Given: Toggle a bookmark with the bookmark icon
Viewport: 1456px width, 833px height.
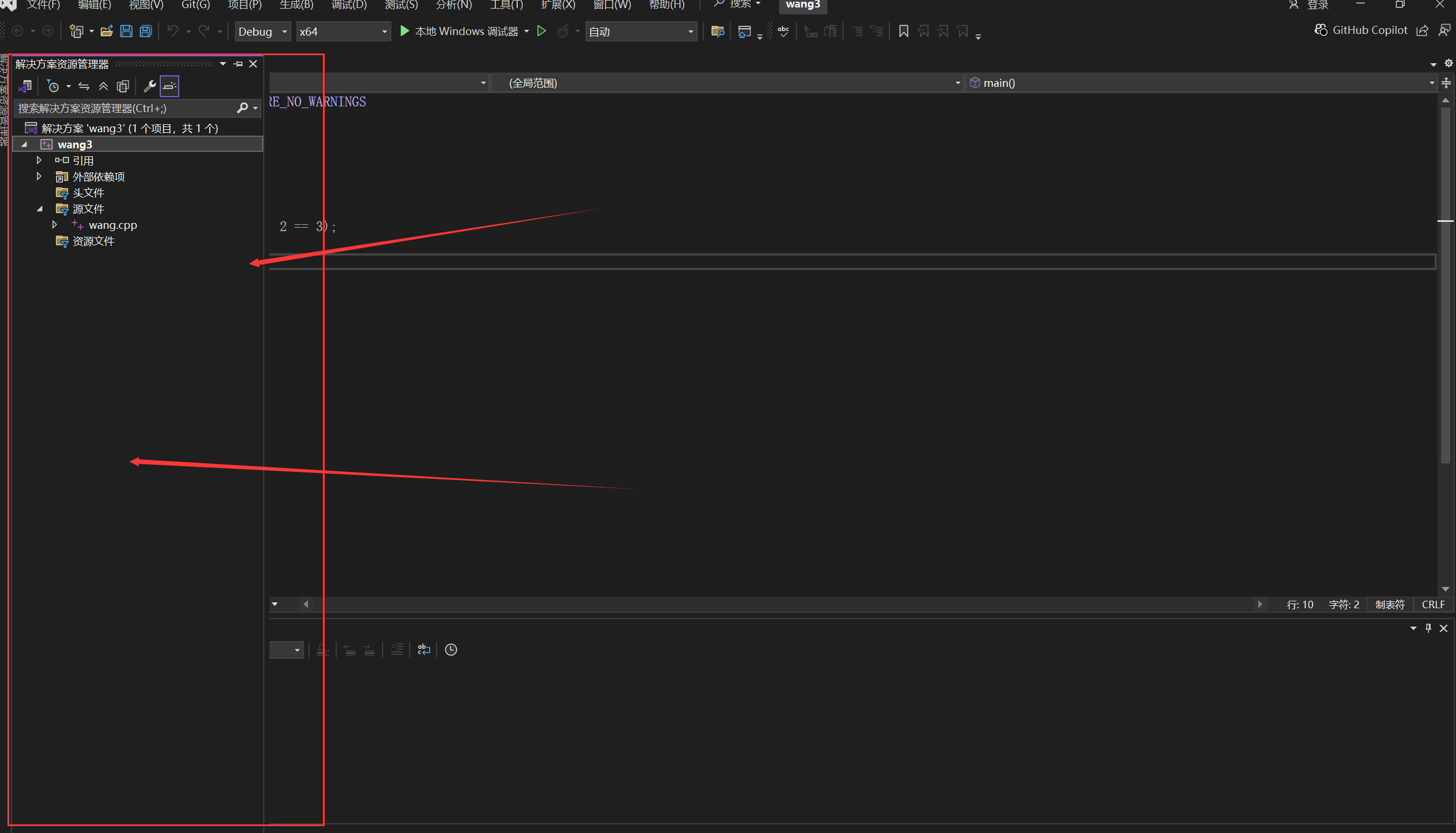Looking at the screenshot, I should point(903,31).
